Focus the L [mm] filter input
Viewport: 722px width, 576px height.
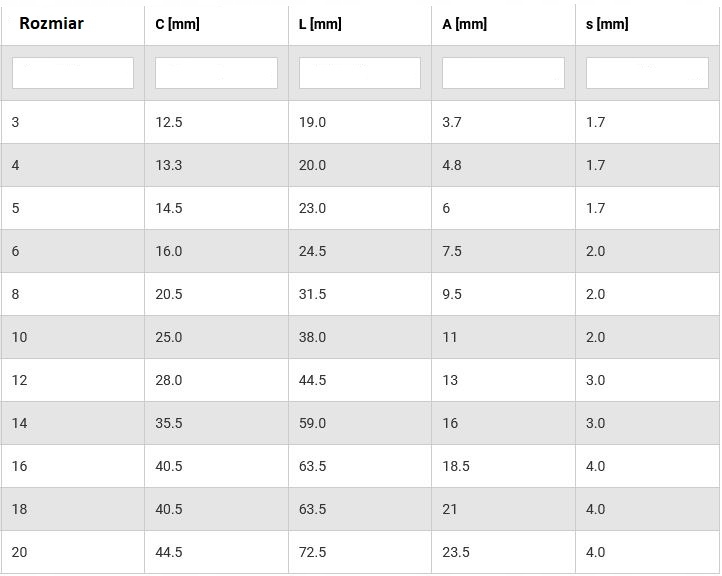pyautogui.click(x=360, y=73)
